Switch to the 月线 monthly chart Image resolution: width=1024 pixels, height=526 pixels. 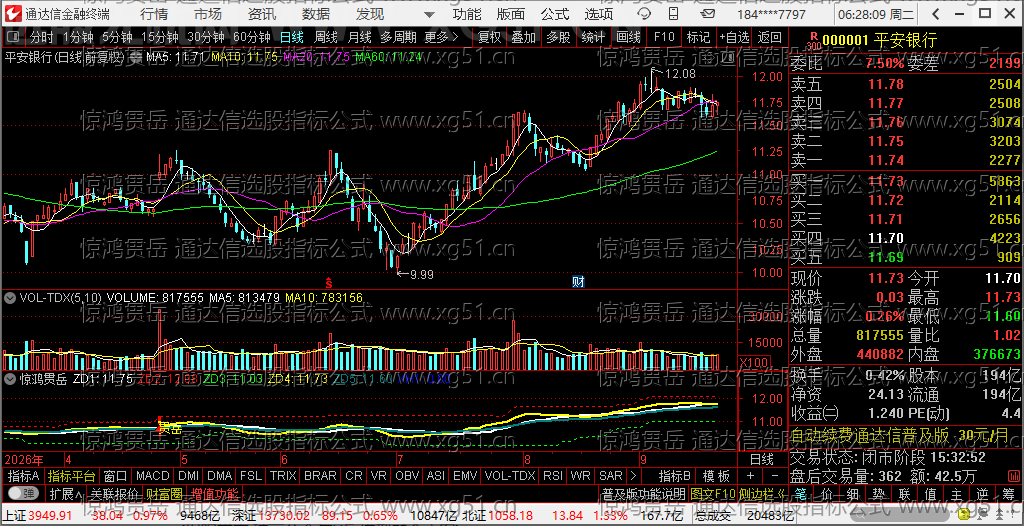click(x=360, y=37)
